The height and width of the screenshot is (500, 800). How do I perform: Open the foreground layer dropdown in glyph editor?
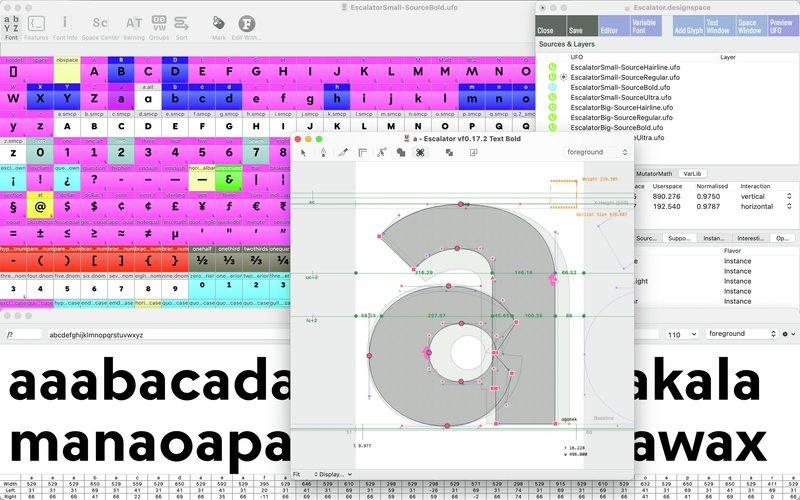click(598, 153)
